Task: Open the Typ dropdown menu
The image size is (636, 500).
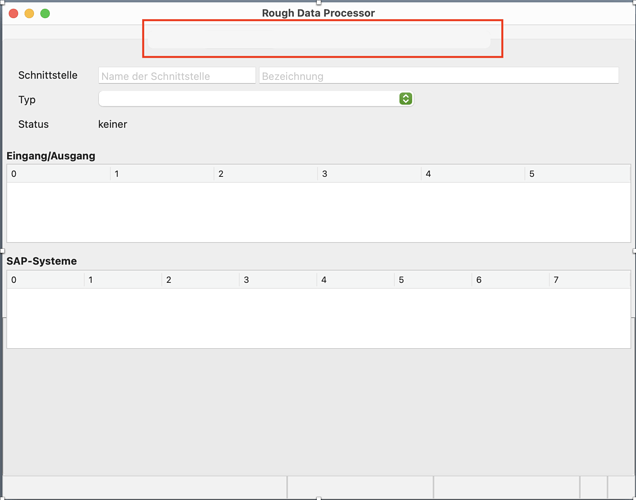Action: click(x=256, y=99)
